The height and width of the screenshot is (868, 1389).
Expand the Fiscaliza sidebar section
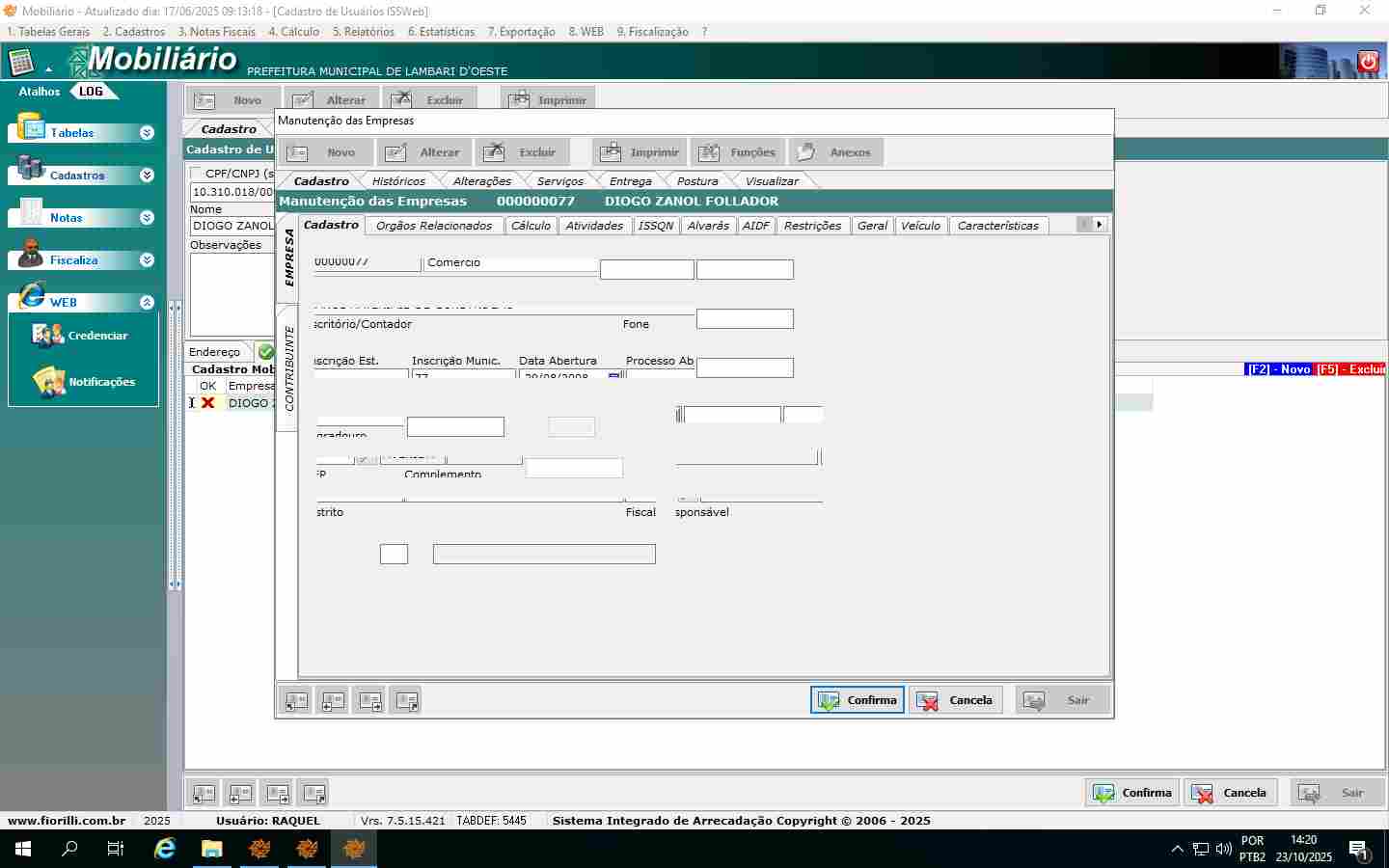click(x=147, y=260)
